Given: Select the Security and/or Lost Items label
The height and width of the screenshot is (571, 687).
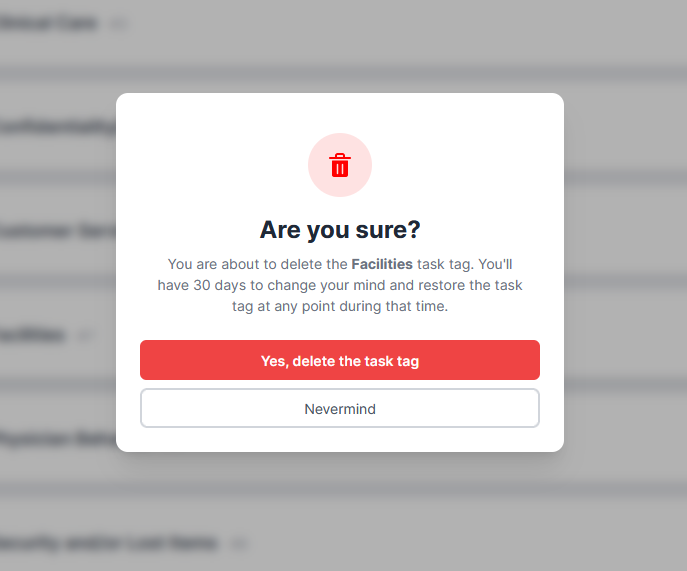Looking at the screenshot, I should (108, 543).
